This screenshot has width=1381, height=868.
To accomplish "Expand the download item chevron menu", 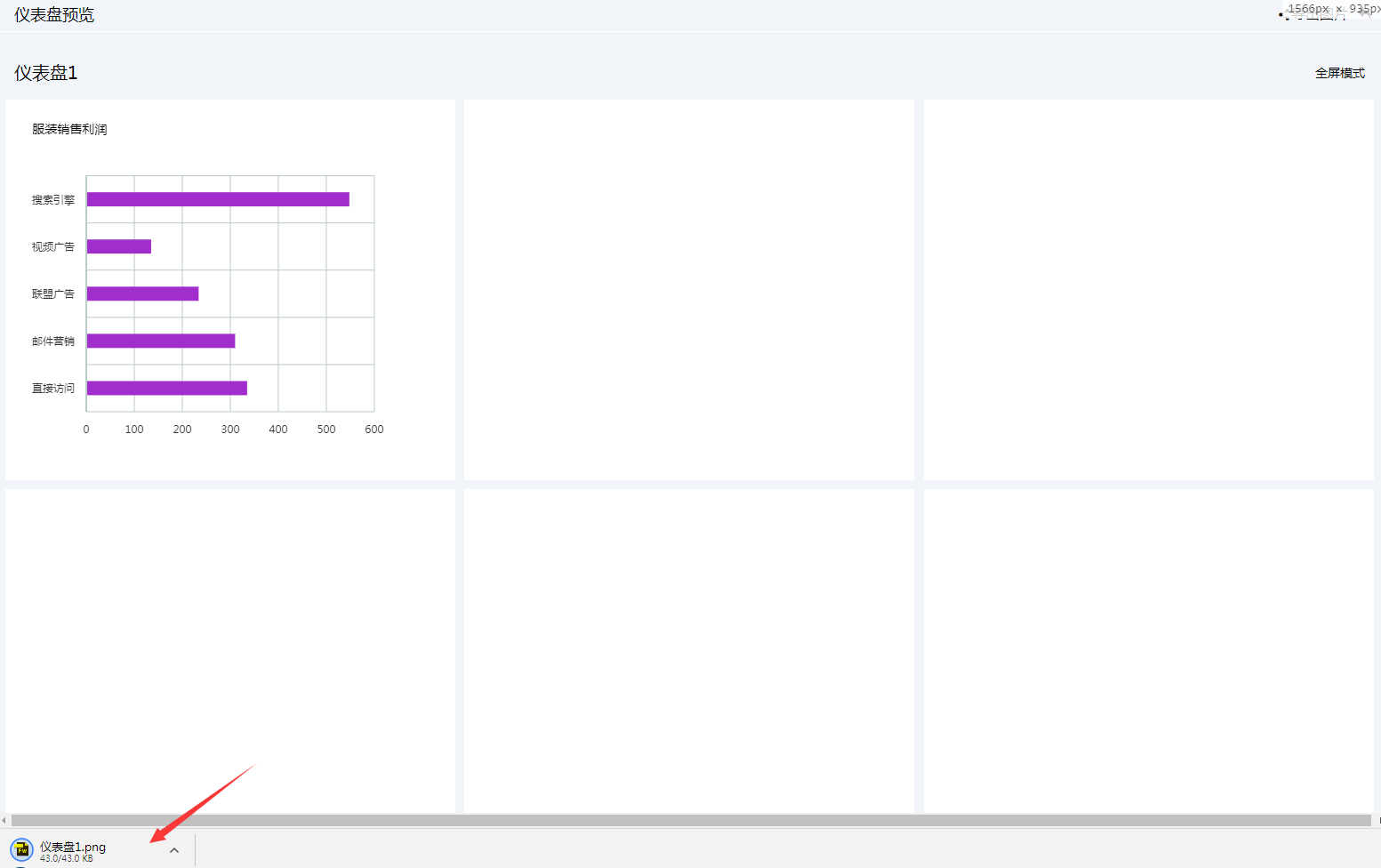I will [174, 850].
